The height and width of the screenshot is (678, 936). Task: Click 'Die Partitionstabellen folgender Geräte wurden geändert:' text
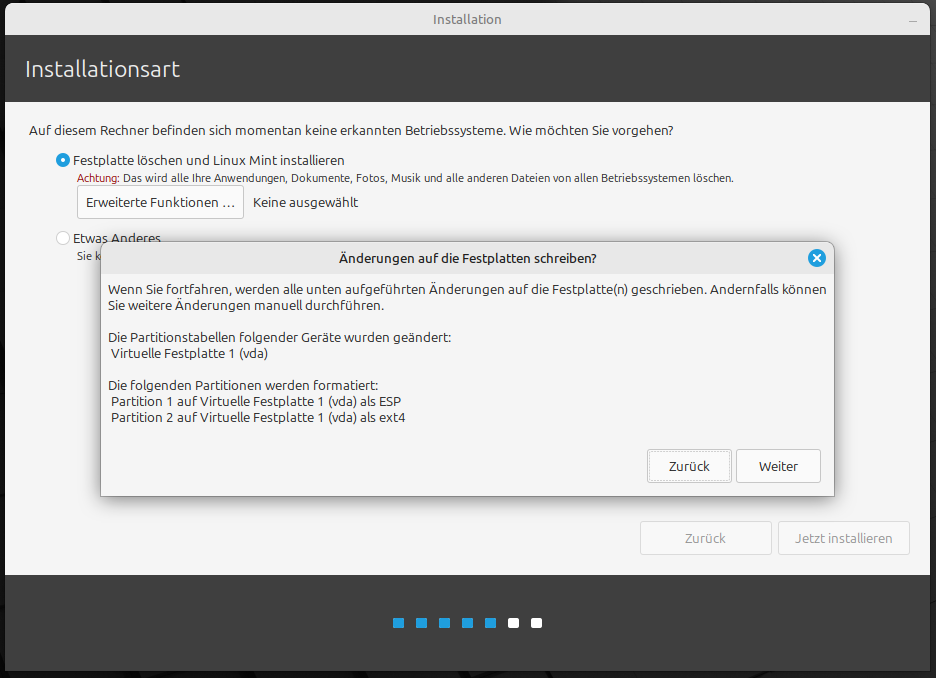click(x=279, y=337)
